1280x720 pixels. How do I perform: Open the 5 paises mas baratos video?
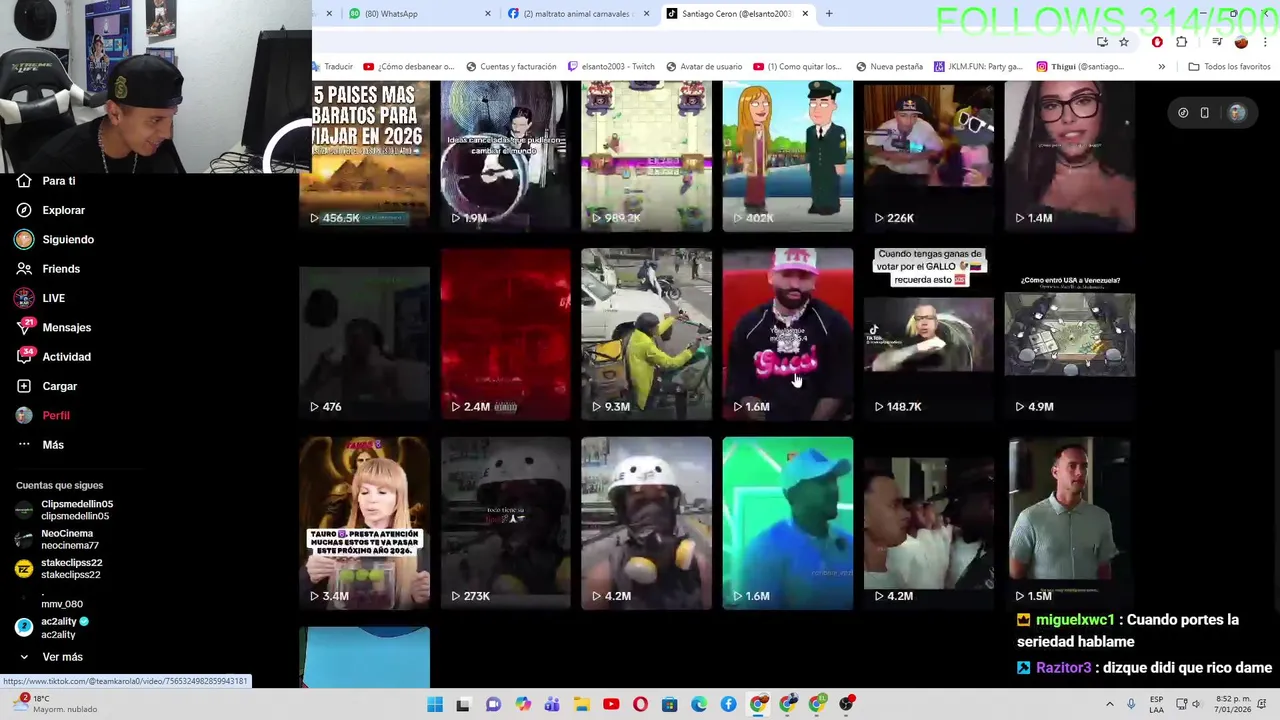[x=364, y=157]
